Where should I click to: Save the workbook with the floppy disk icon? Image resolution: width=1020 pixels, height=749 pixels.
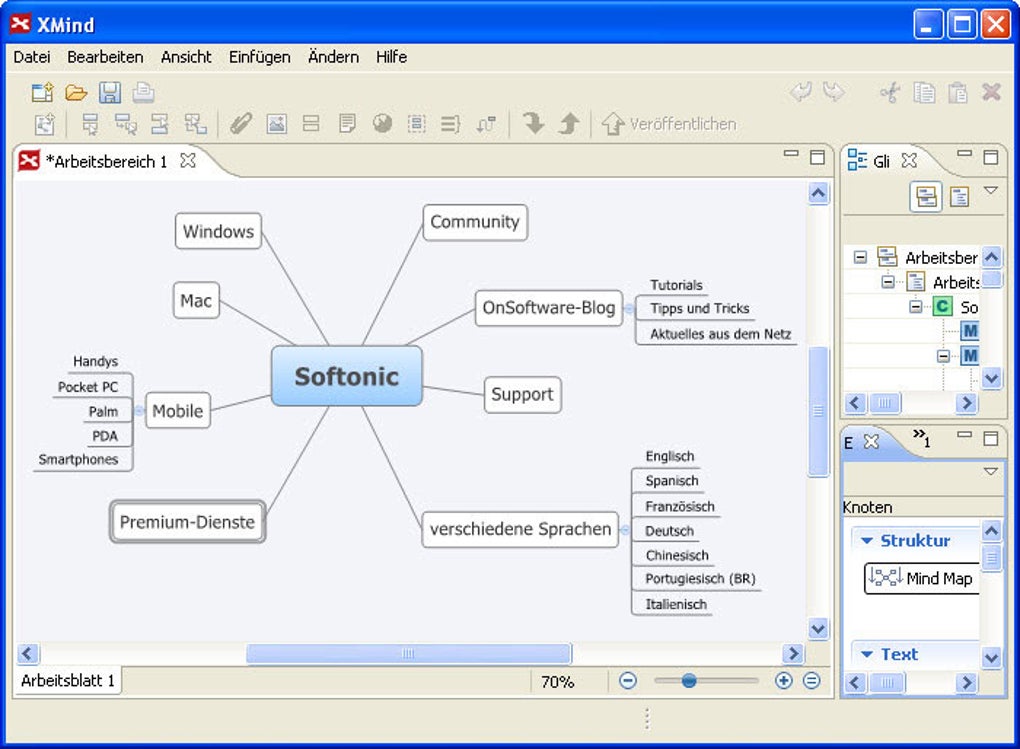click(x=110, y=92)
